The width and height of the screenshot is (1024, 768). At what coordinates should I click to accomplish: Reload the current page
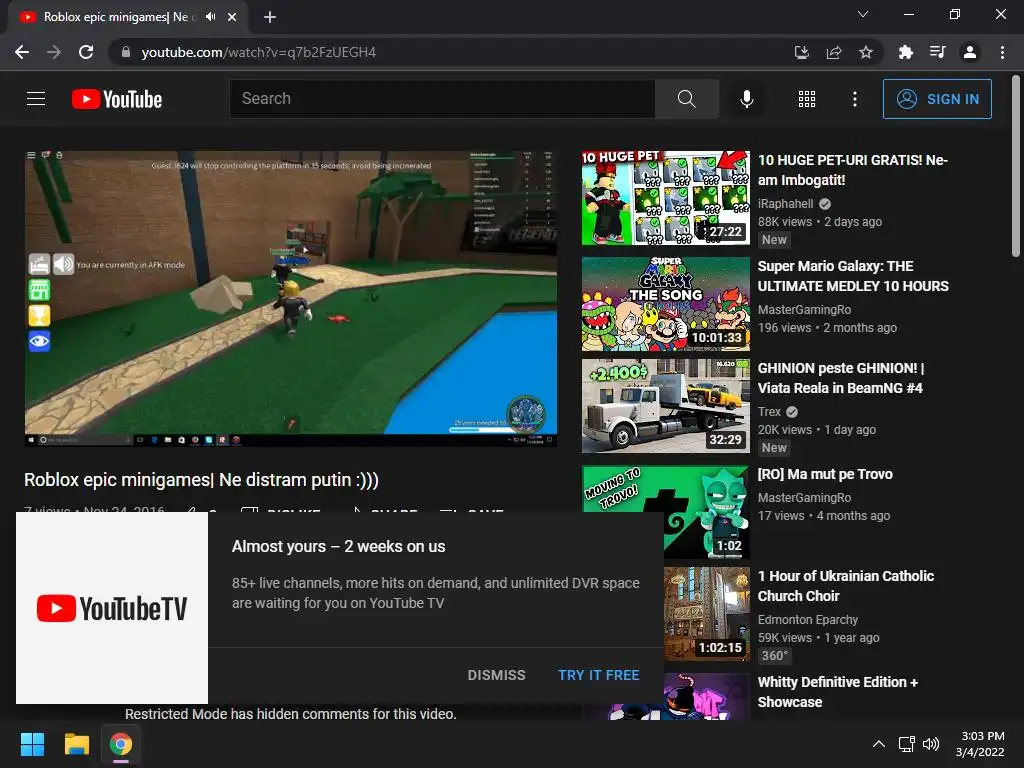[86, 52]
